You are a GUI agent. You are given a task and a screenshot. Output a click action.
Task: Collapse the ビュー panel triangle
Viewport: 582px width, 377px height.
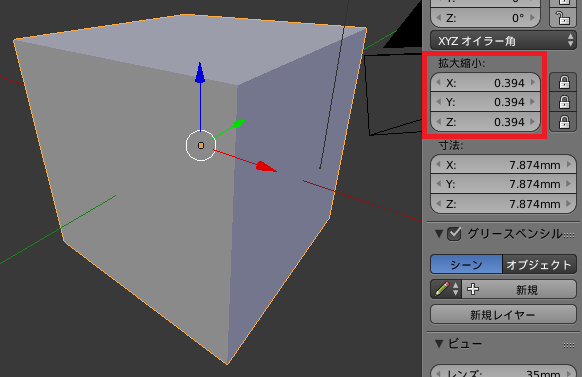[x=439, y=344]
